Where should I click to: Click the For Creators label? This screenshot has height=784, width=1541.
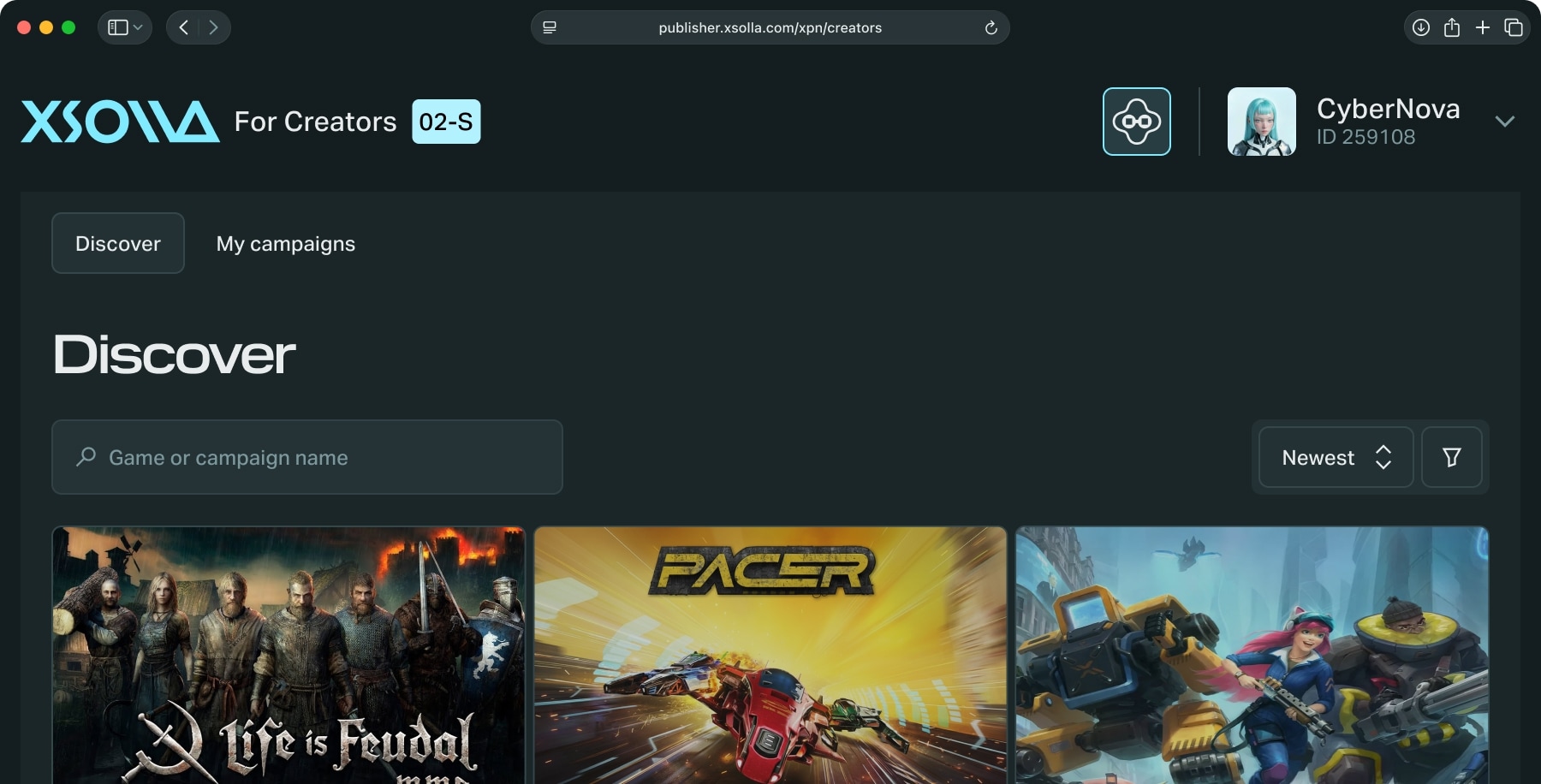pyautogui.click(x=316, y=122)
